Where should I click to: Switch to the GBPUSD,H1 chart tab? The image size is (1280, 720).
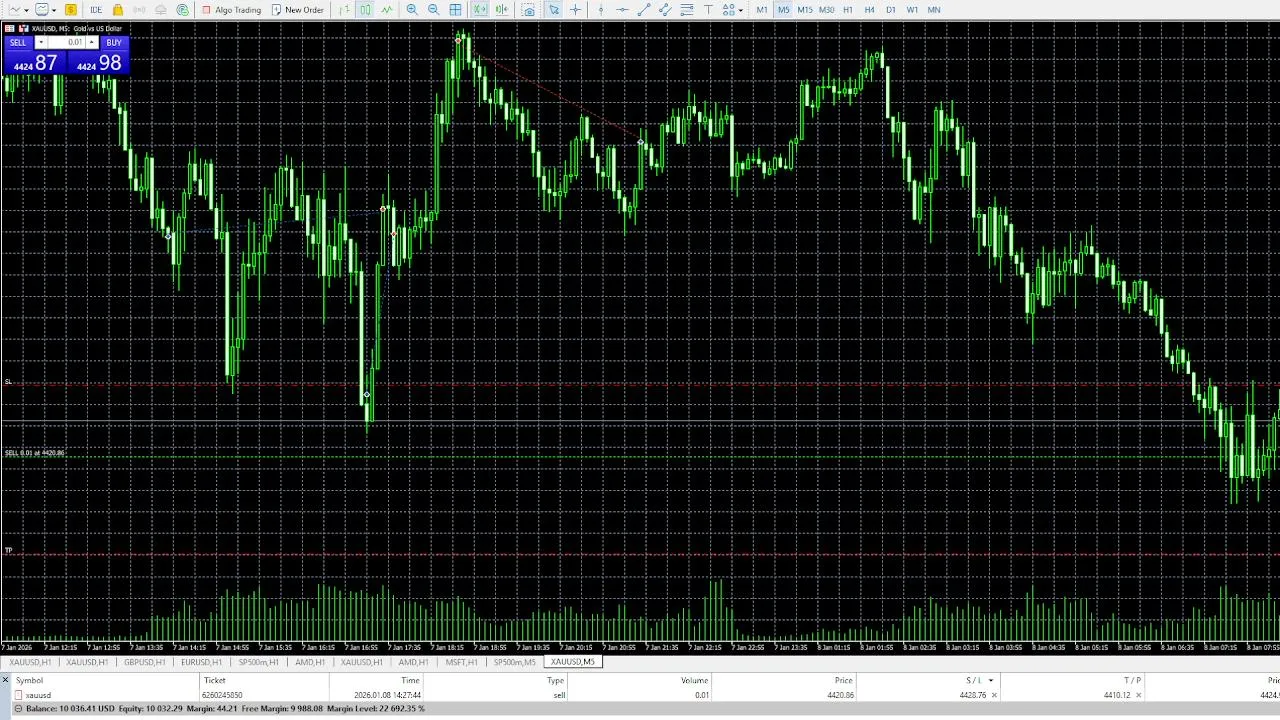[145, 662]
